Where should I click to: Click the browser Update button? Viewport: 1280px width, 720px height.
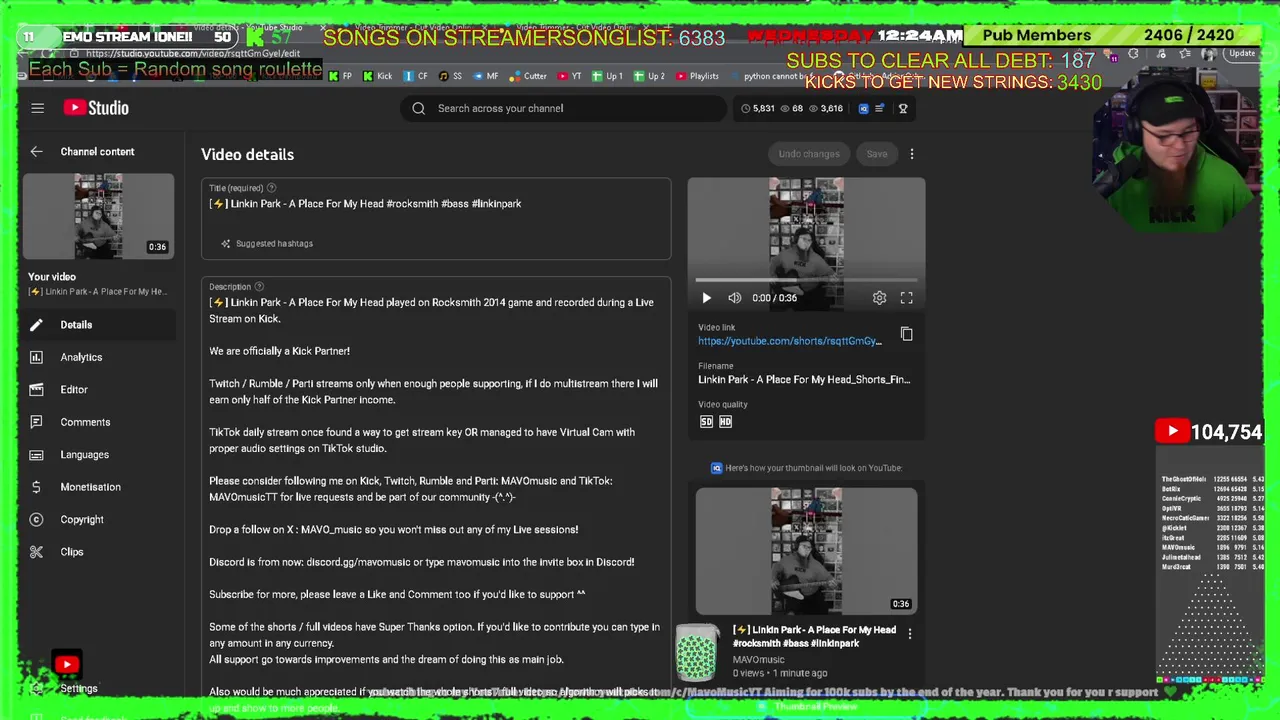coord(1242,54)
